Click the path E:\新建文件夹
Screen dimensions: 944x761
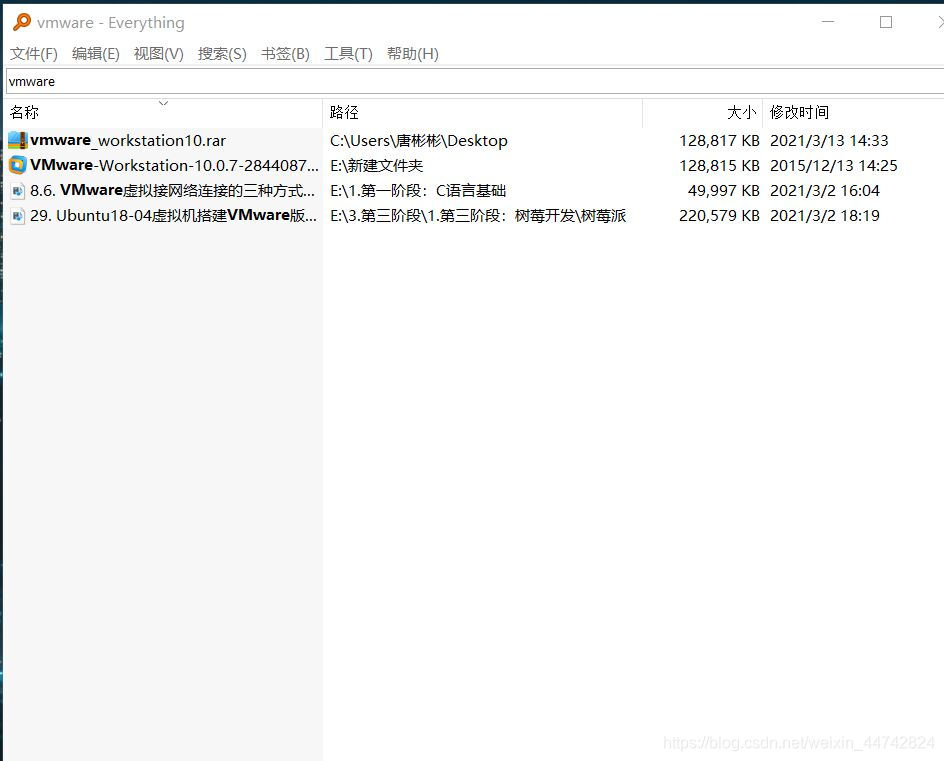(x=376, y=166)
